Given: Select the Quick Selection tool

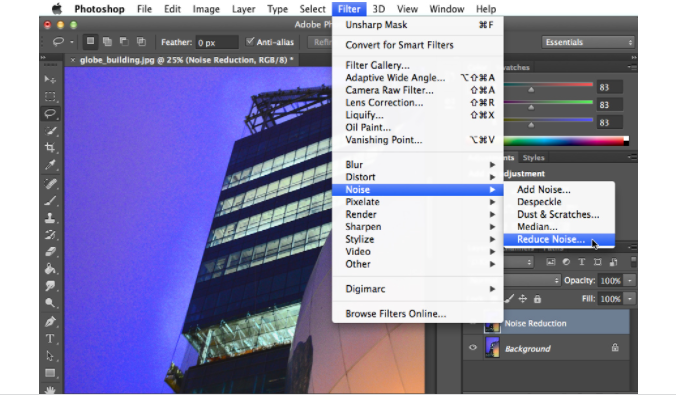Looking at the screenshot, I should tap(50, 131).
